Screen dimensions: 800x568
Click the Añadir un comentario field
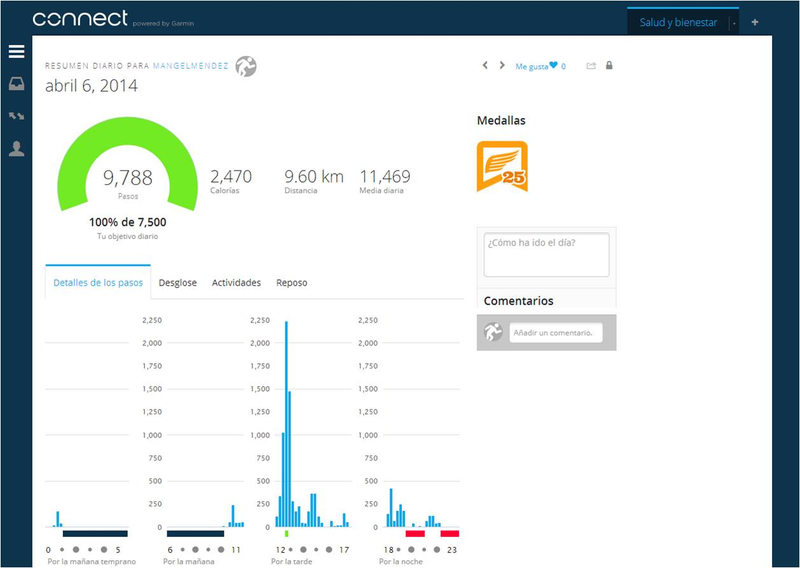(x=556, y=333)
